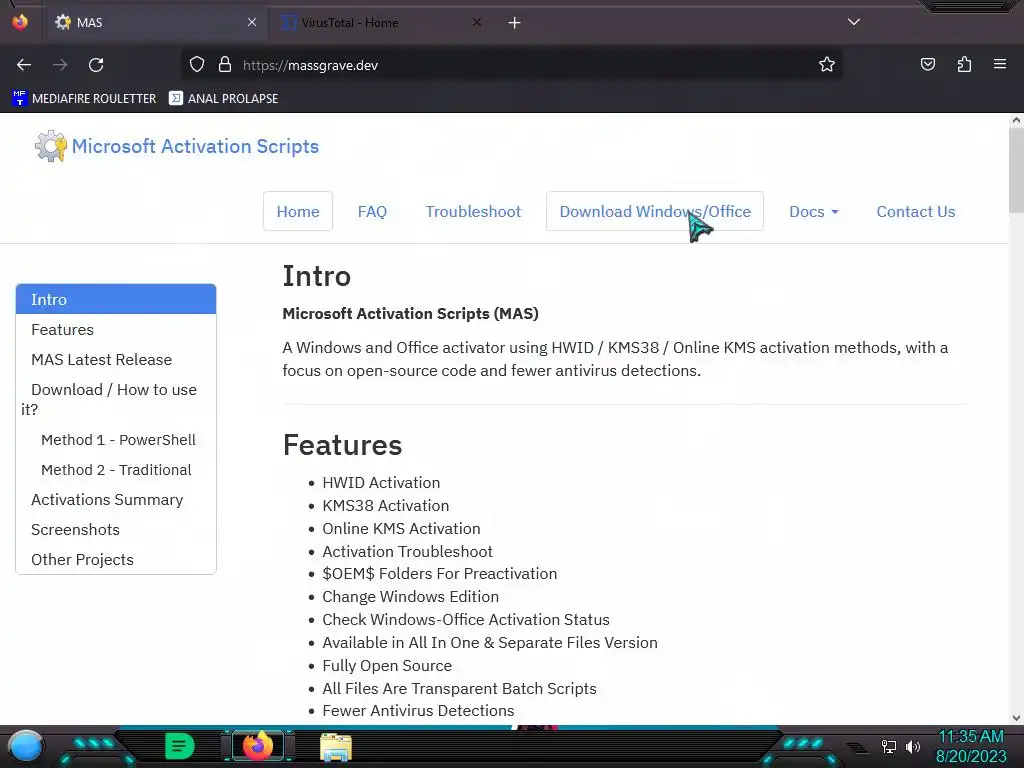Click the browser forward arrow
Screen dimensions: 1024x768
coord(60,65)
